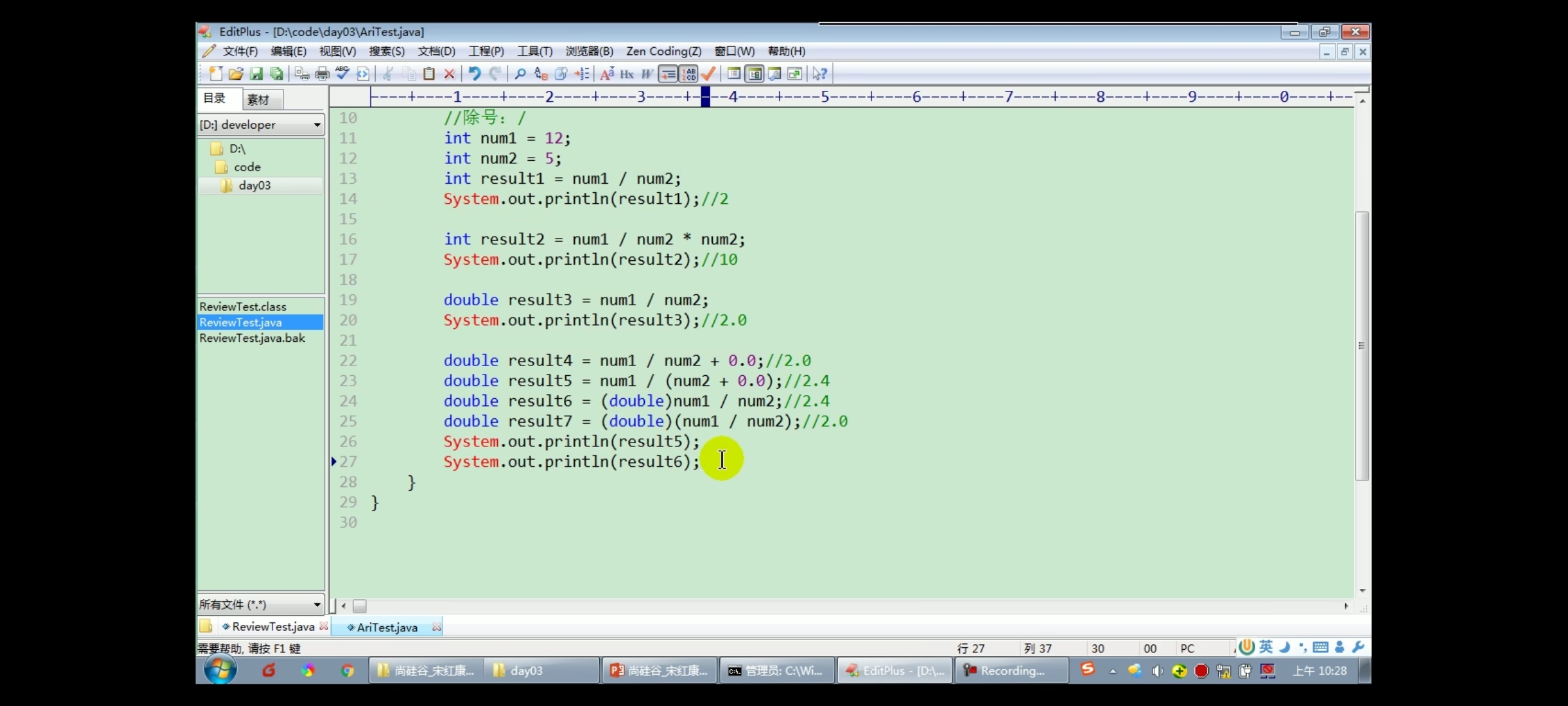The width and height of the screenshot is (1568, 706).
Task: Switch to the day03 folder taskbar window
Action: 542,671
